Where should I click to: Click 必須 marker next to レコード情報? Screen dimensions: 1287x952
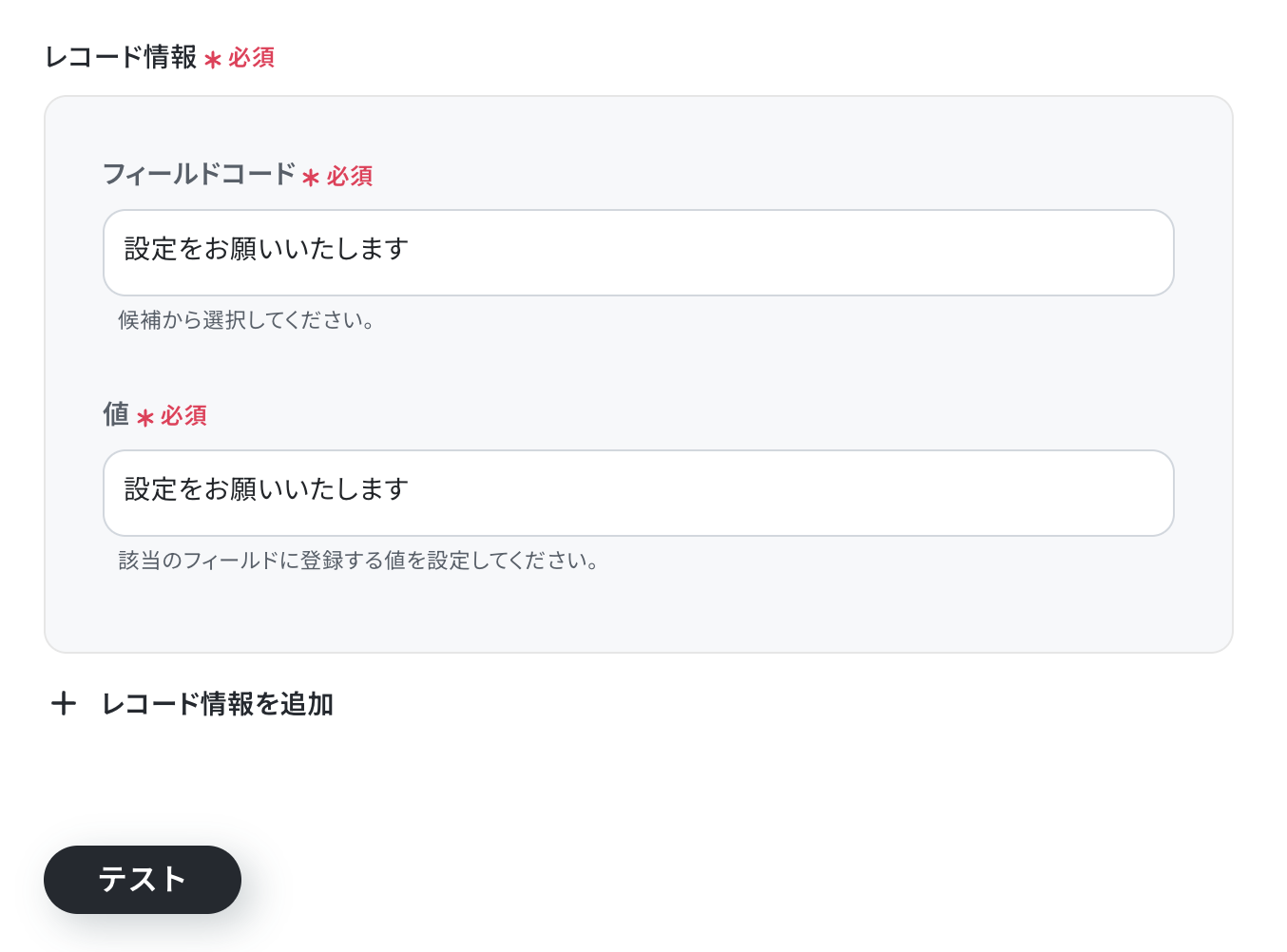click(x=252, y=58)
